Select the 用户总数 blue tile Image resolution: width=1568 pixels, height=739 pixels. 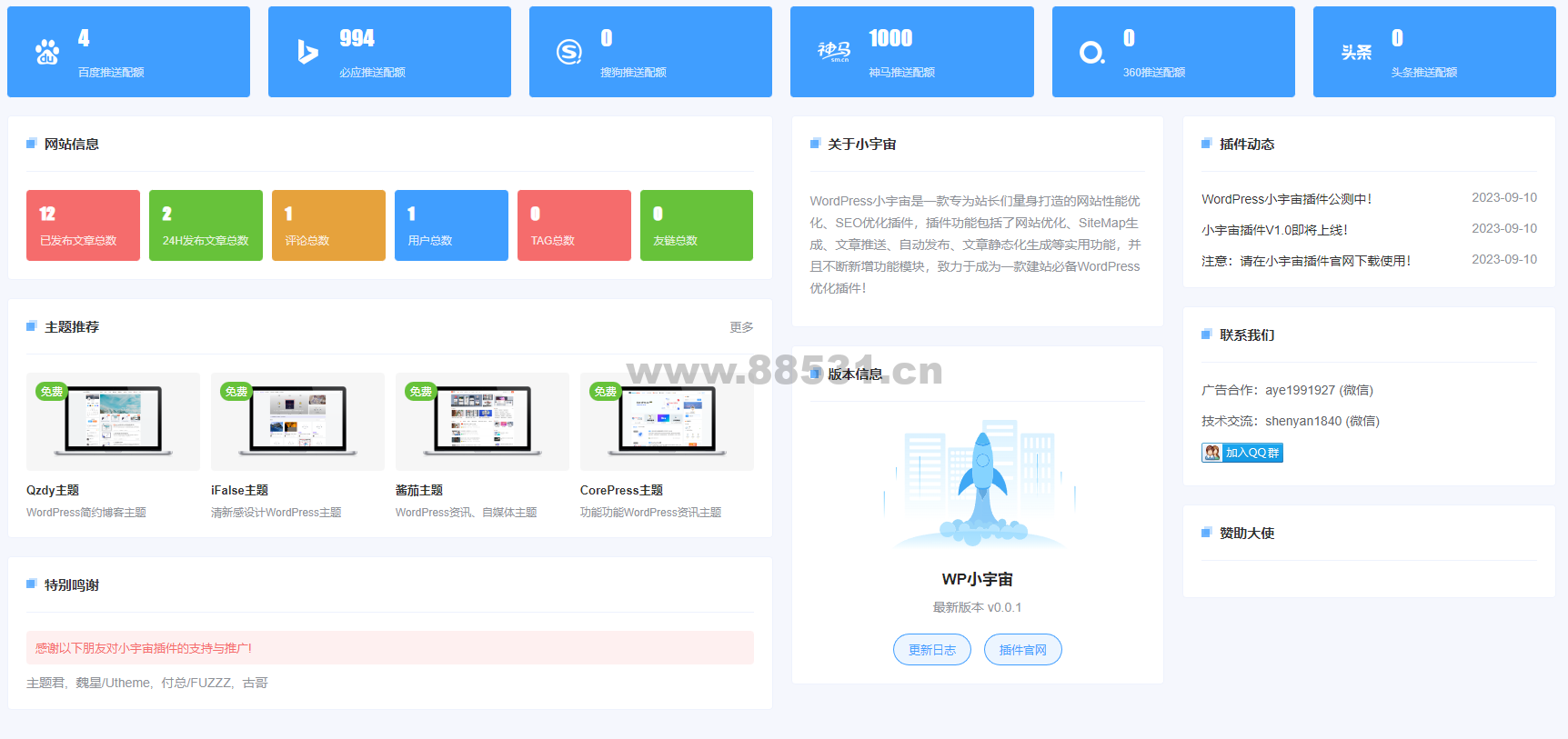(x=451, y=225)
